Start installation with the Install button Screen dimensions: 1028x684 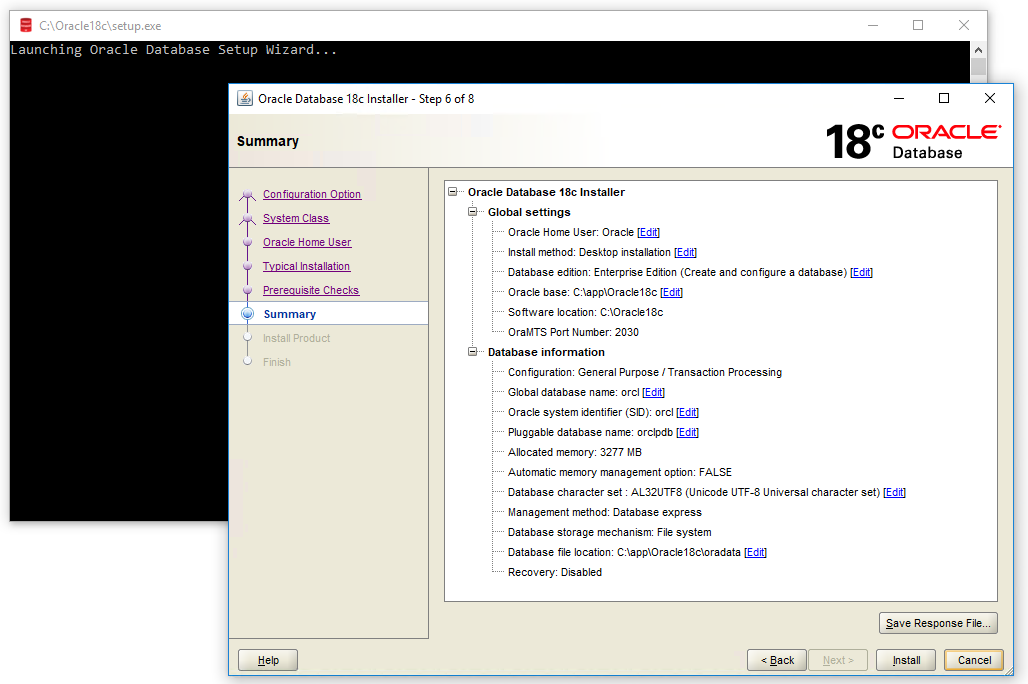click(x=906, y=660)
